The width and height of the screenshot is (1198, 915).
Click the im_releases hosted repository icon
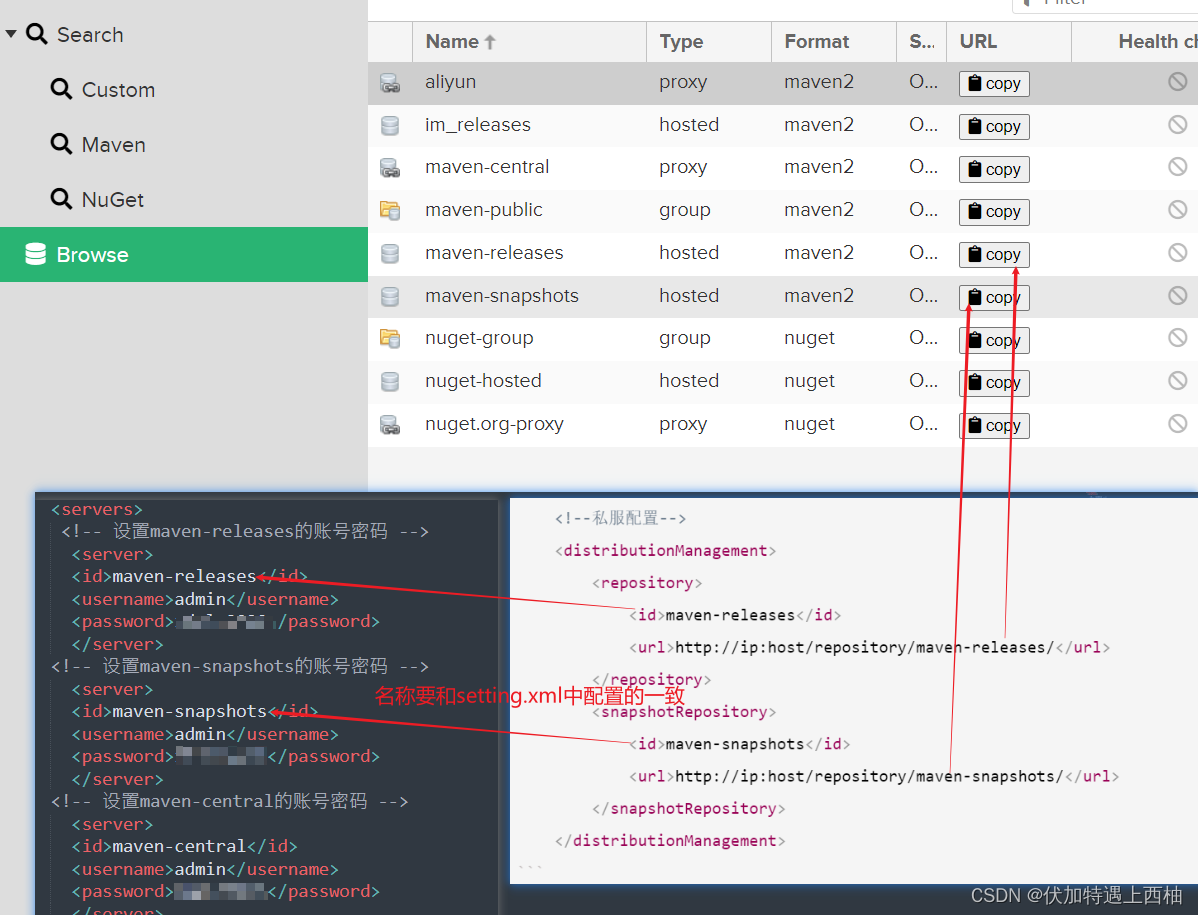[390, 125]
